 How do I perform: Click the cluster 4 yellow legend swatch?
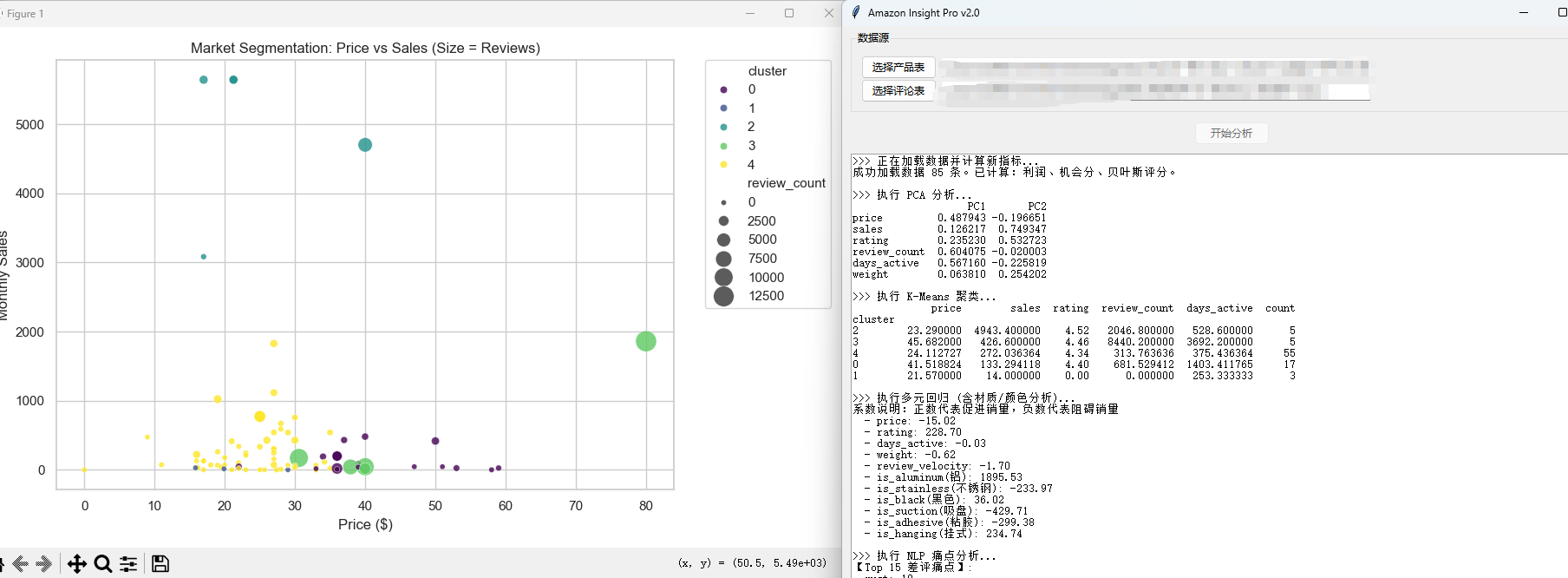point(723,164)
